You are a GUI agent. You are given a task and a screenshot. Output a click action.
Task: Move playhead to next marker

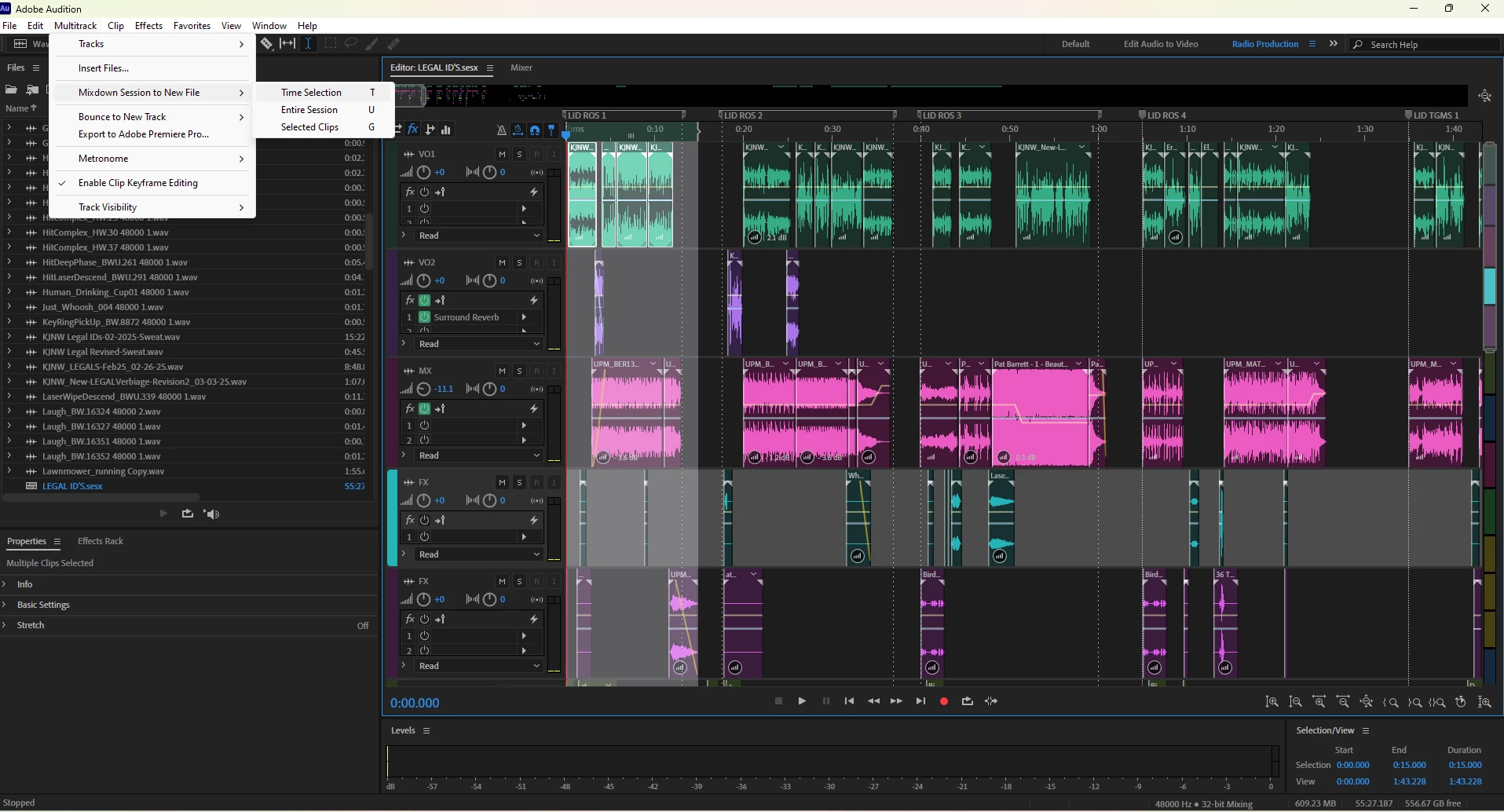(920, 701)
